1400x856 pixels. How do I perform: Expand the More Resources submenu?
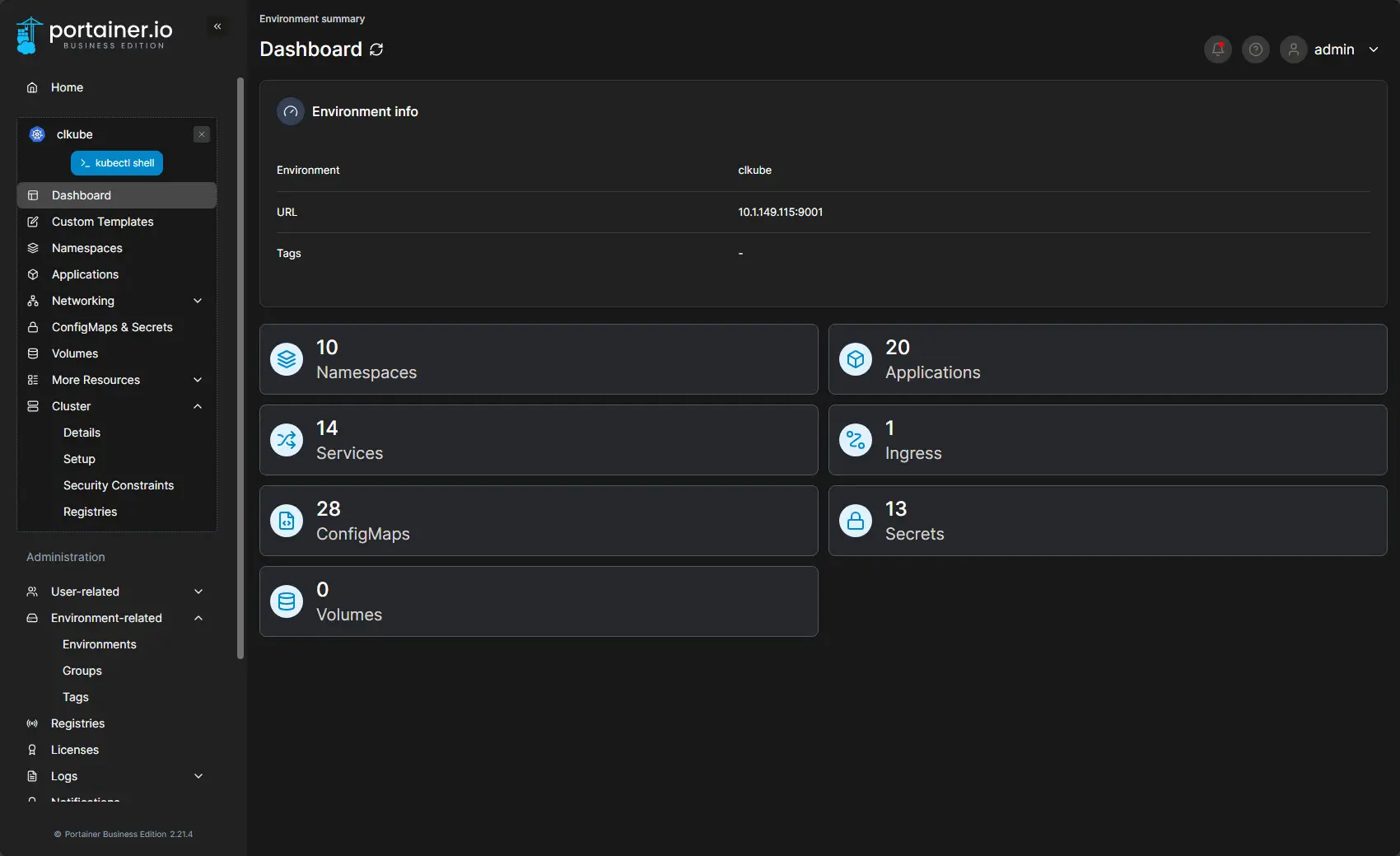(198, 380)
